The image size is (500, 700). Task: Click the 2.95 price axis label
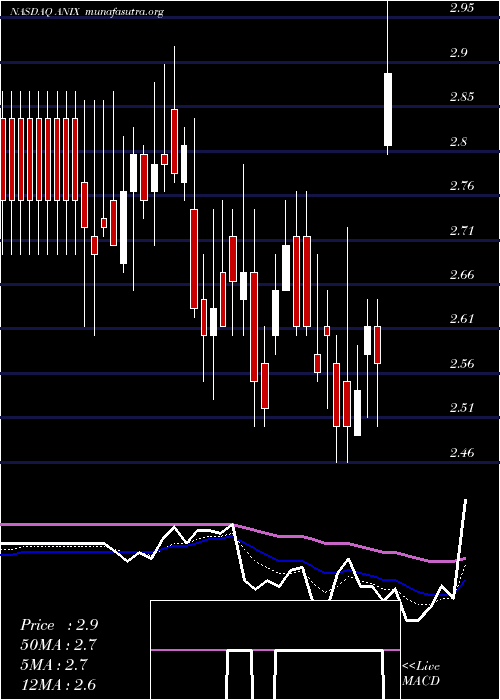(x=462, y=8)
